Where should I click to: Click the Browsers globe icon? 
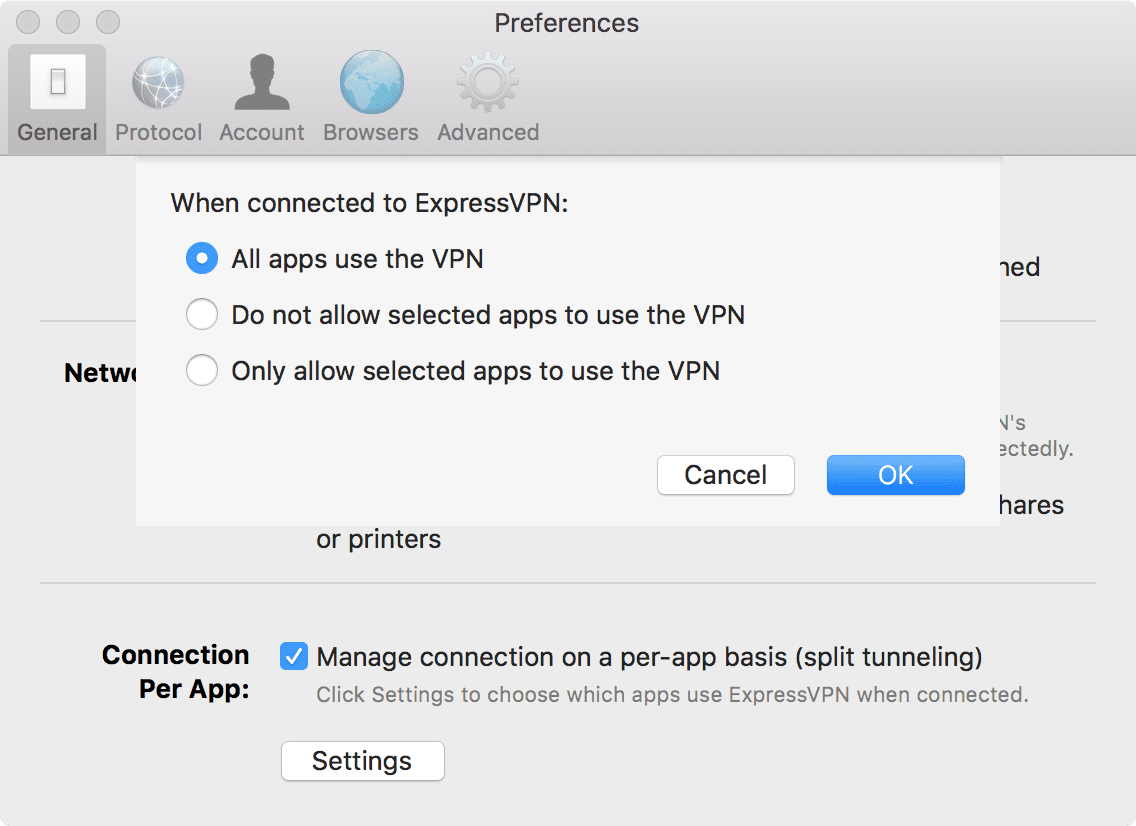[x=370, y=82]
